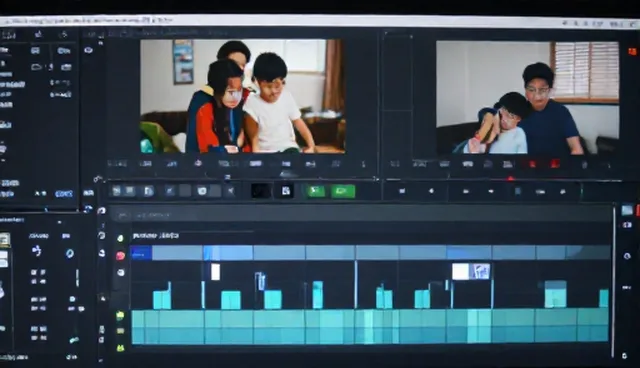Click the black square button in the timeline toolbar
The image size is (640, 368).
(260, 191)
